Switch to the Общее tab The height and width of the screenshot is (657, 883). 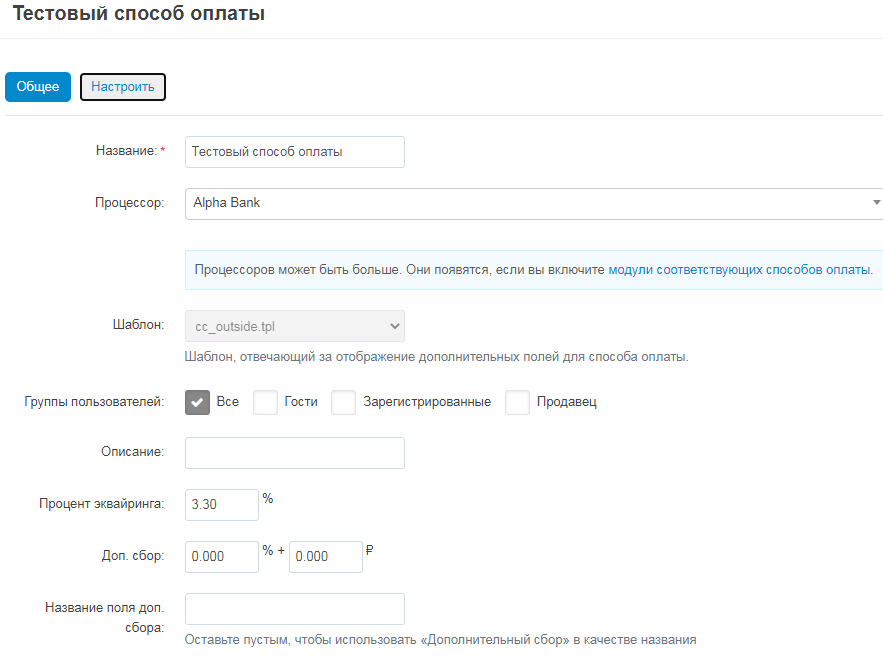pyautogui.click(x=38, y=87)
